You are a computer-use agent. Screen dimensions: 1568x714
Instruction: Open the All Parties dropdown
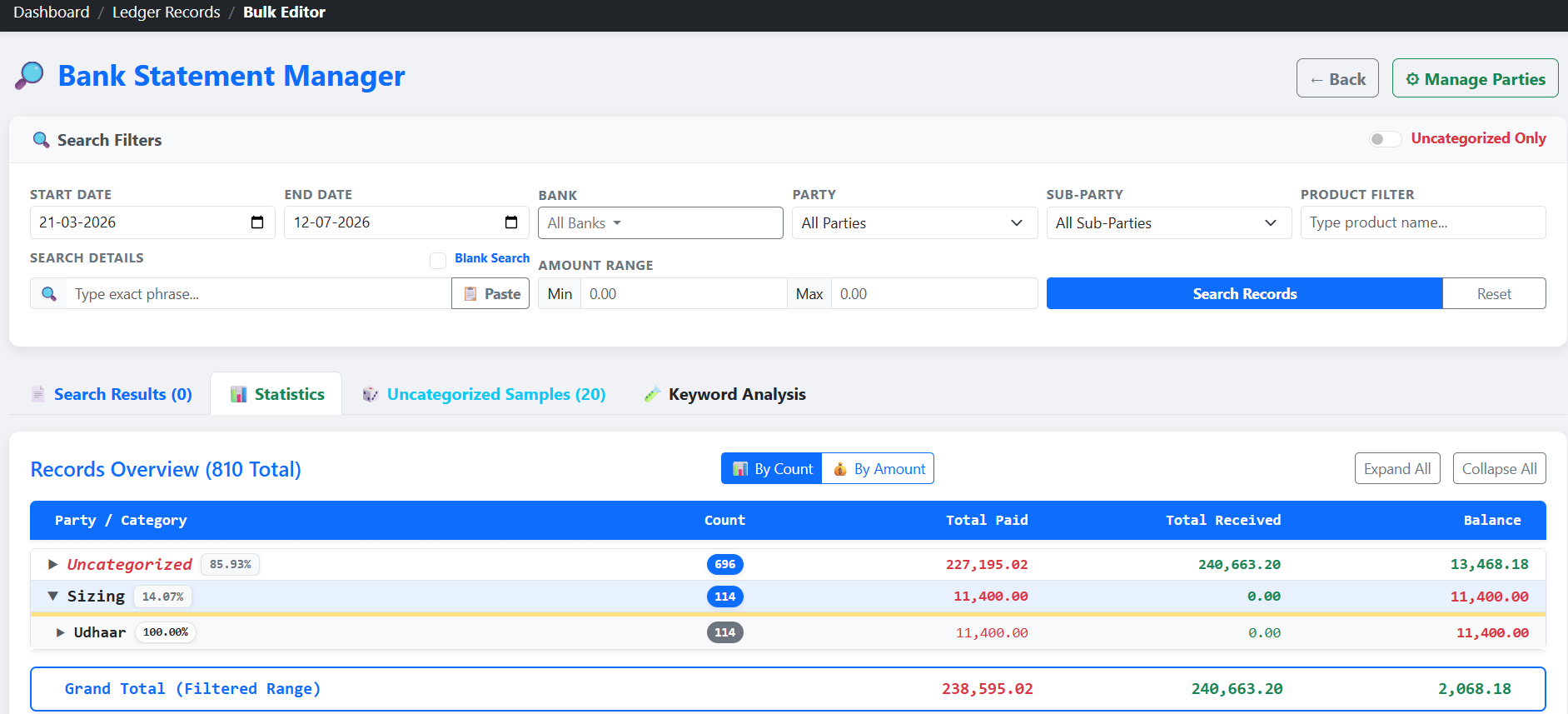tap(914, 223)
